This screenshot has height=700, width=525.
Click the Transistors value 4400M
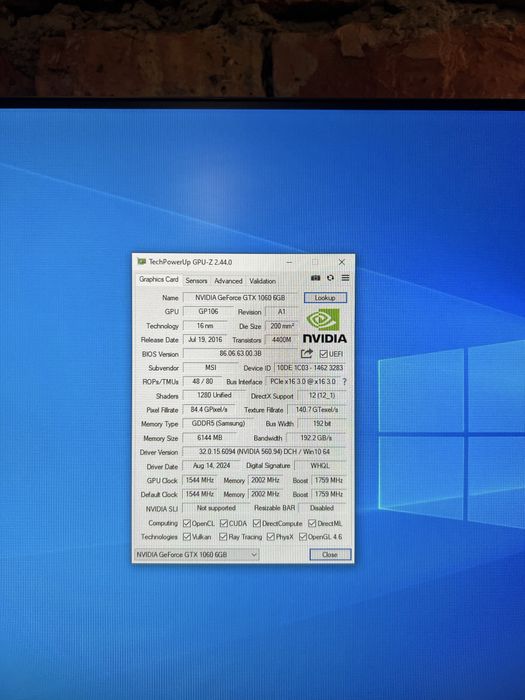pyautogui.click(x=281, y=340)
